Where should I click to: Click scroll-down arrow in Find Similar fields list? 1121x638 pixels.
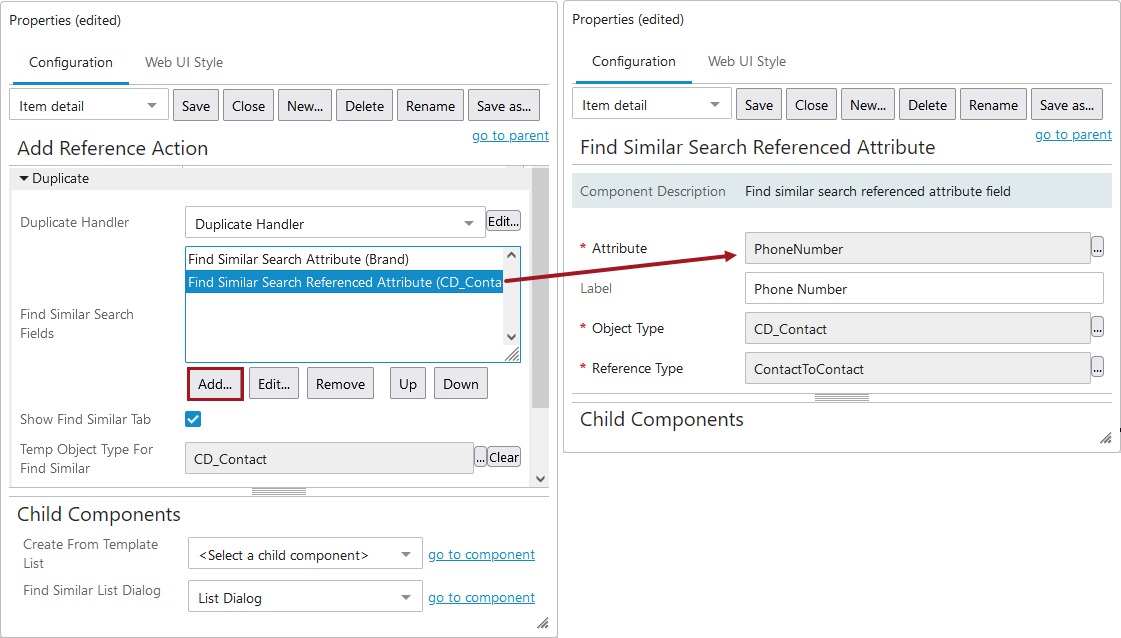[512, 338]
